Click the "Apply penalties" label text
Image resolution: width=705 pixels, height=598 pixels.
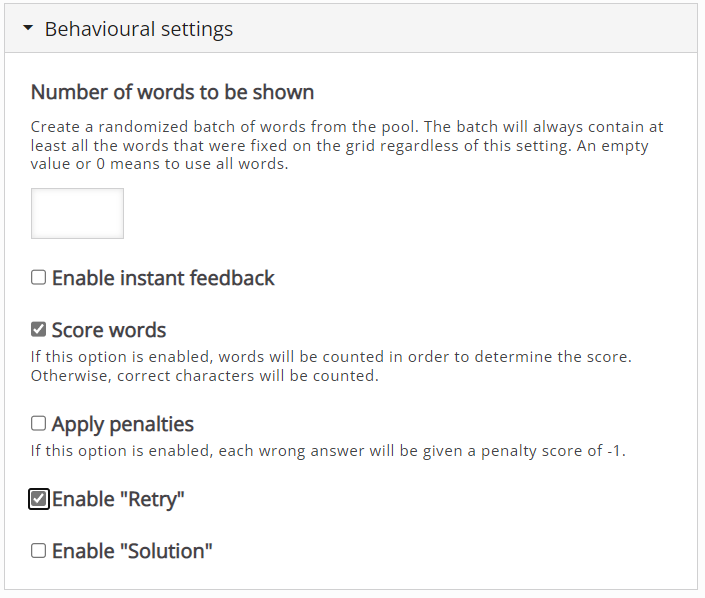tap(122, 424)
